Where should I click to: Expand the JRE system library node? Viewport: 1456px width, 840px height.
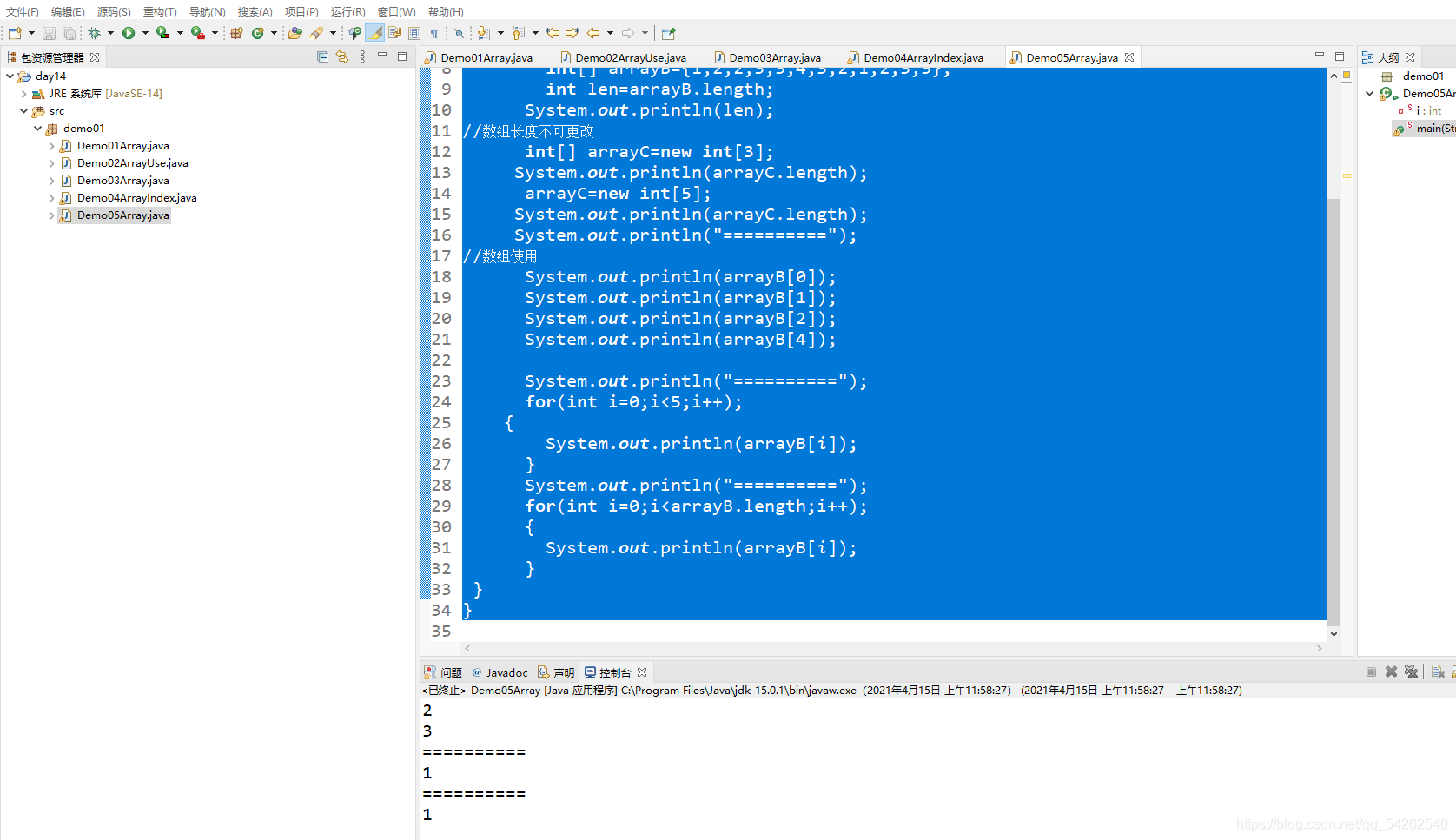click(x=23, y=94)
